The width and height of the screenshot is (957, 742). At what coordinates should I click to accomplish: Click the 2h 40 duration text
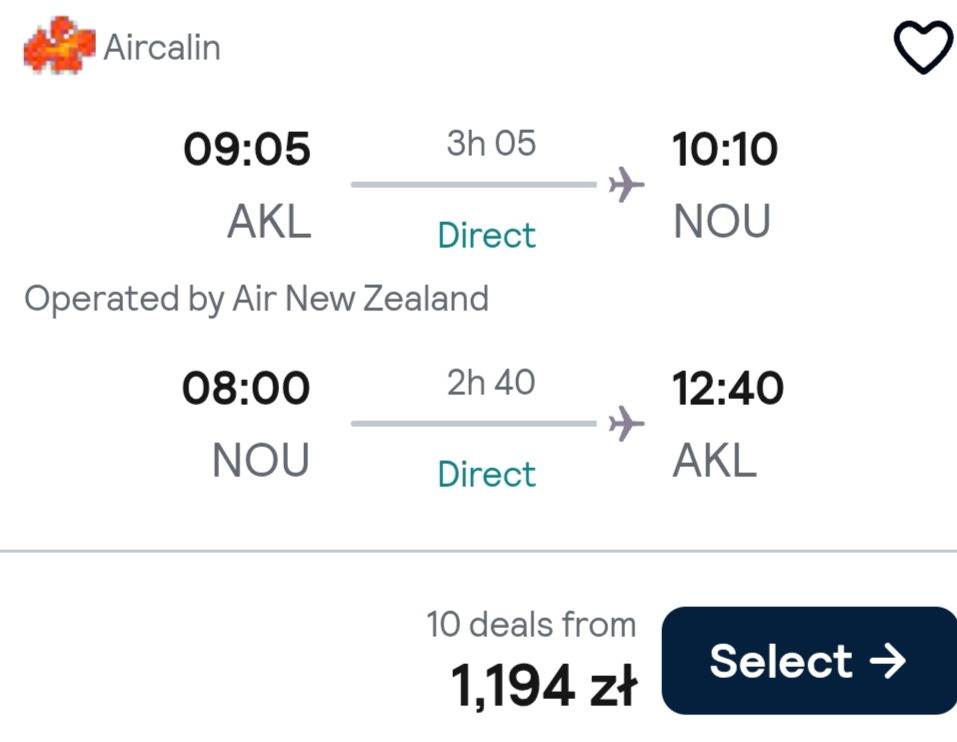tap(491, 383)
